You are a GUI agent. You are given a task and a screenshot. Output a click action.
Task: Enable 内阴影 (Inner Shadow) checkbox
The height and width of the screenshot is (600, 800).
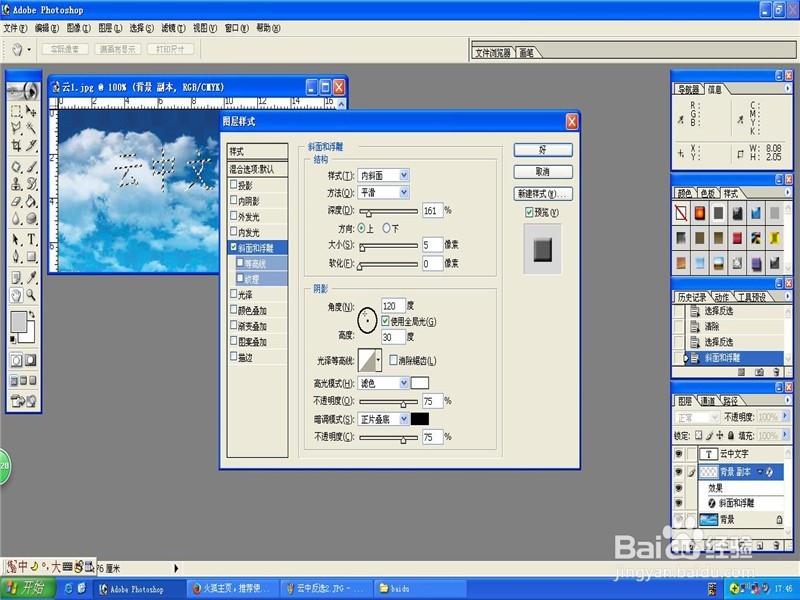tap(234, 200)
